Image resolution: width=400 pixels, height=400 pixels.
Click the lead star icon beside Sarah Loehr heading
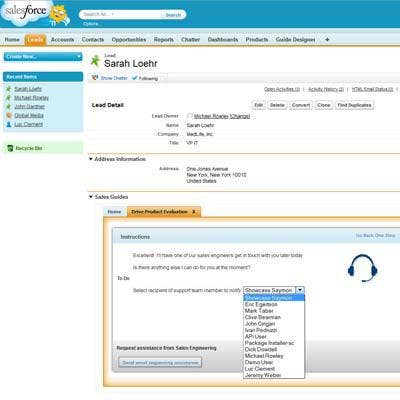(x=95, y=61)
